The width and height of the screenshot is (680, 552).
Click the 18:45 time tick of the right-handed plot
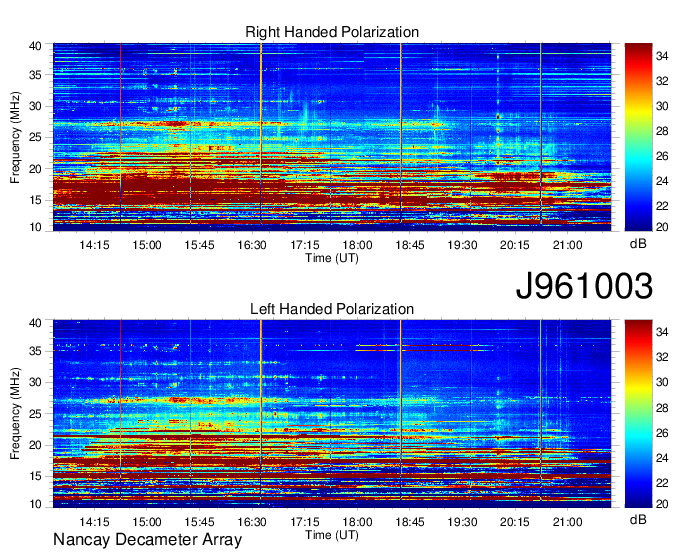pos(410,245)
